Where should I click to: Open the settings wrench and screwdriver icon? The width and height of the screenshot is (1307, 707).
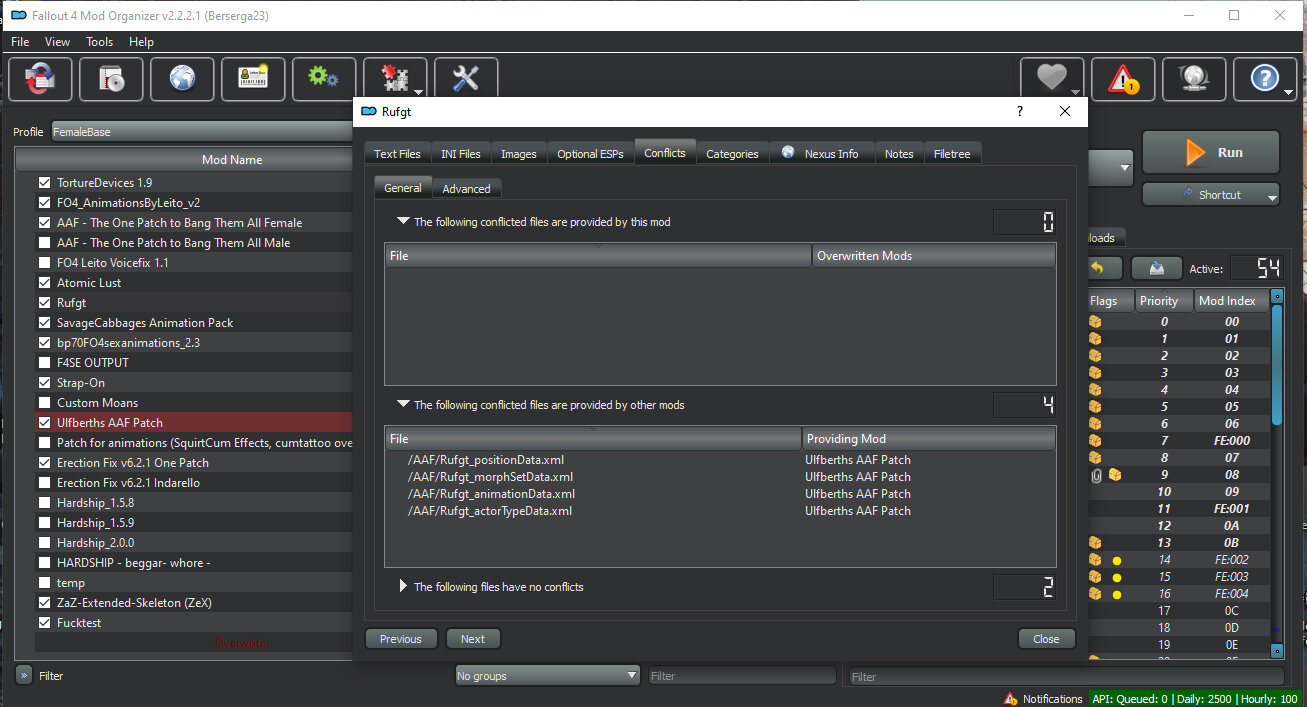[466, 79]
